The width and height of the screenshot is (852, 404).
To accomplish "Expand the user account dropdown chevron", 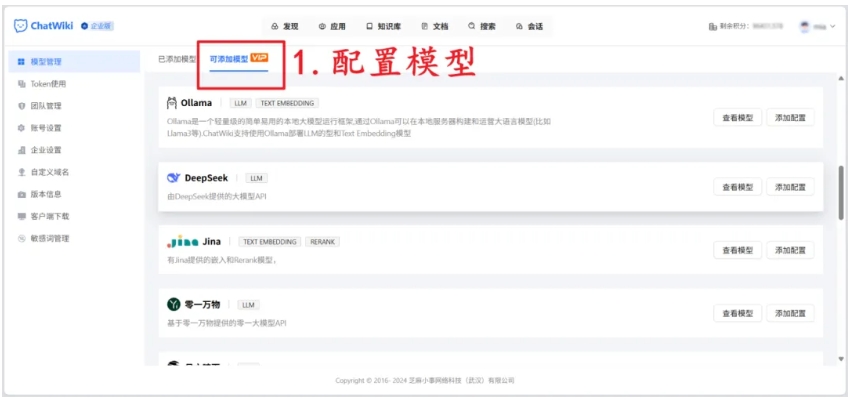I will coord(832,26).
